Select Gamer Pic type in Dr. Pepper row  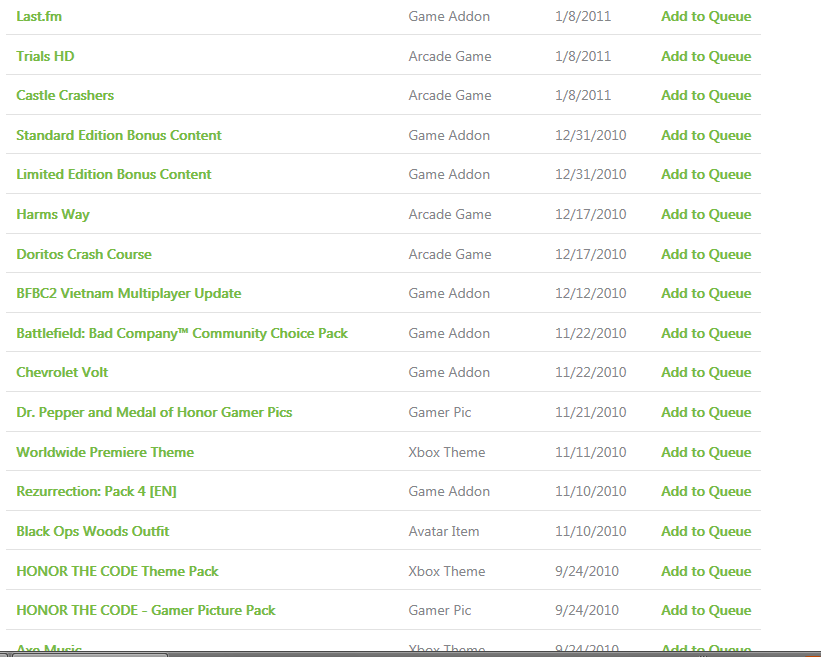click(439, 412)
